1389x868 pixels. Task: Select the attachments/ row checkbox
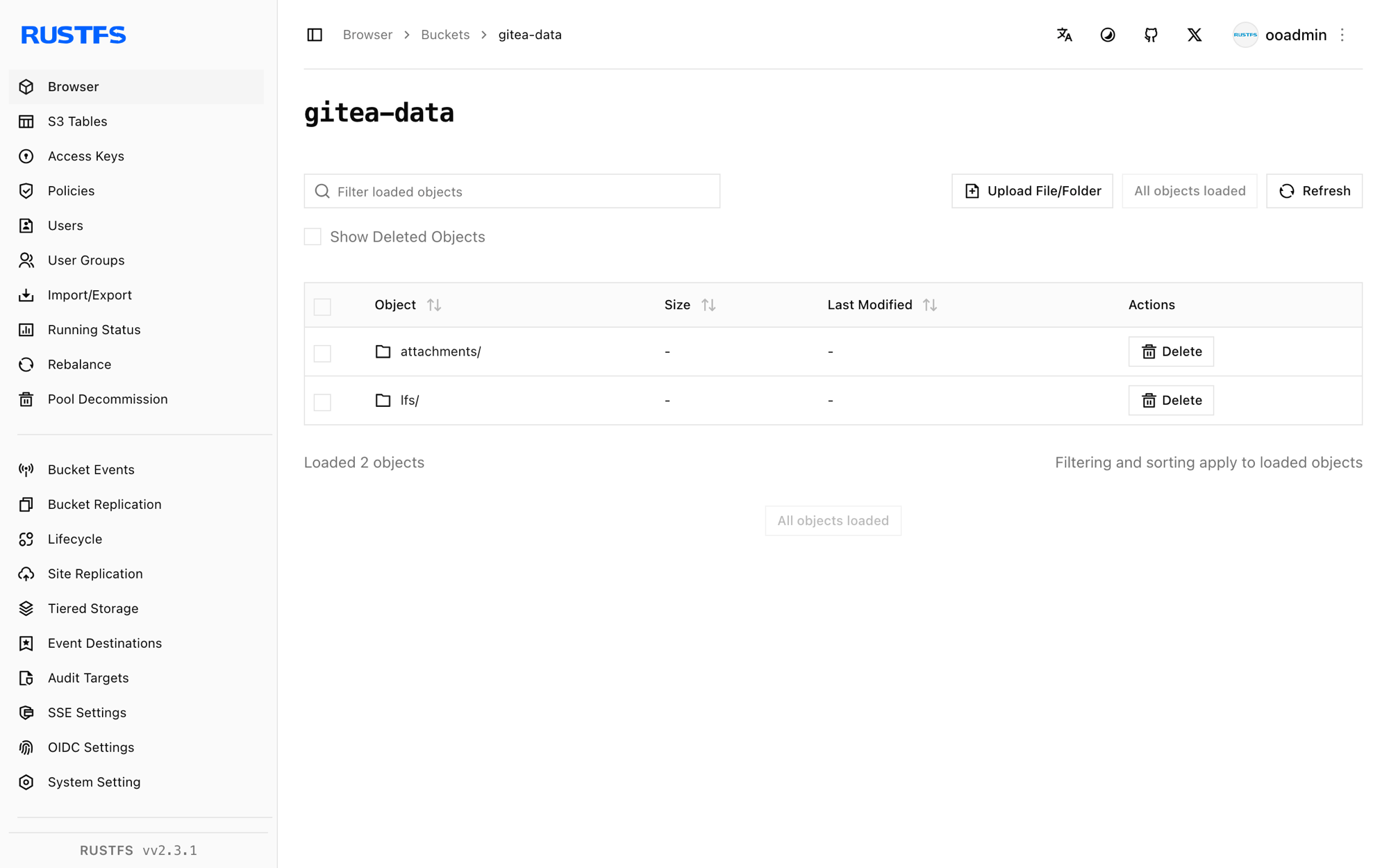[x=322, y=353]
